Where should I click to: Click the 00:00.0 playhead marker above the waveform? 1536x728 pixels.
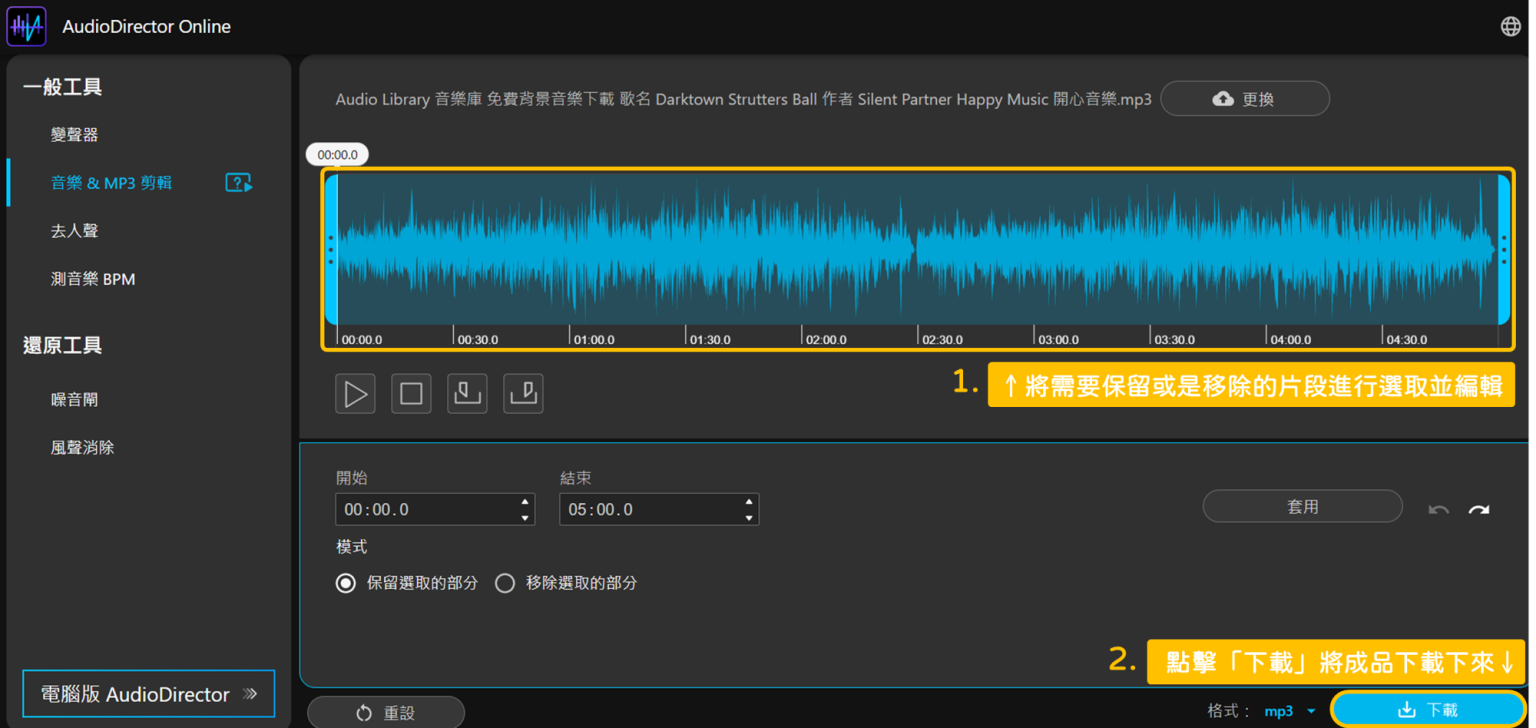tap(336, 154)
